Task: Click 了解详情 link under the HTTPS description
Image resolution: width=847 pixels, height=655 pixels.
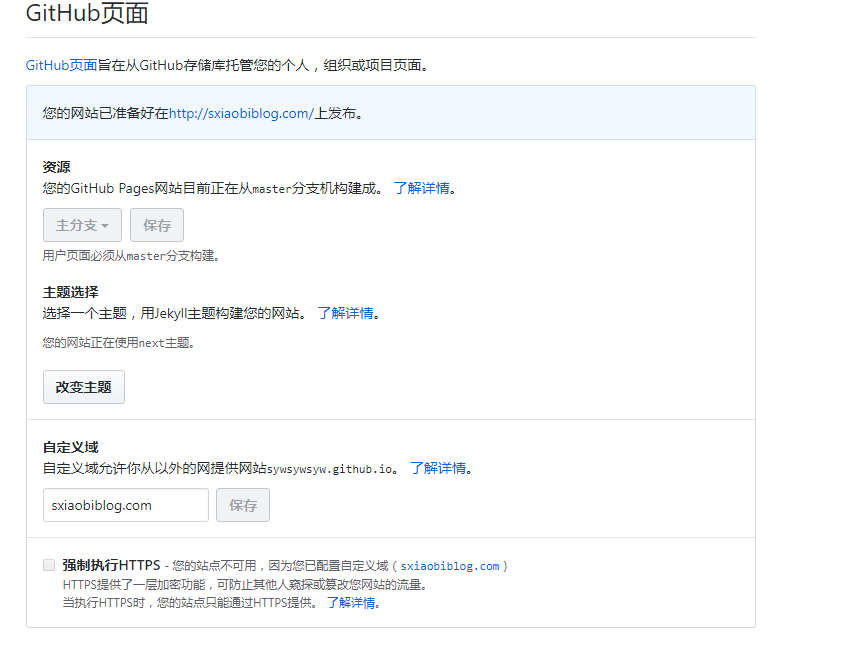Action: tap(351, 603)
